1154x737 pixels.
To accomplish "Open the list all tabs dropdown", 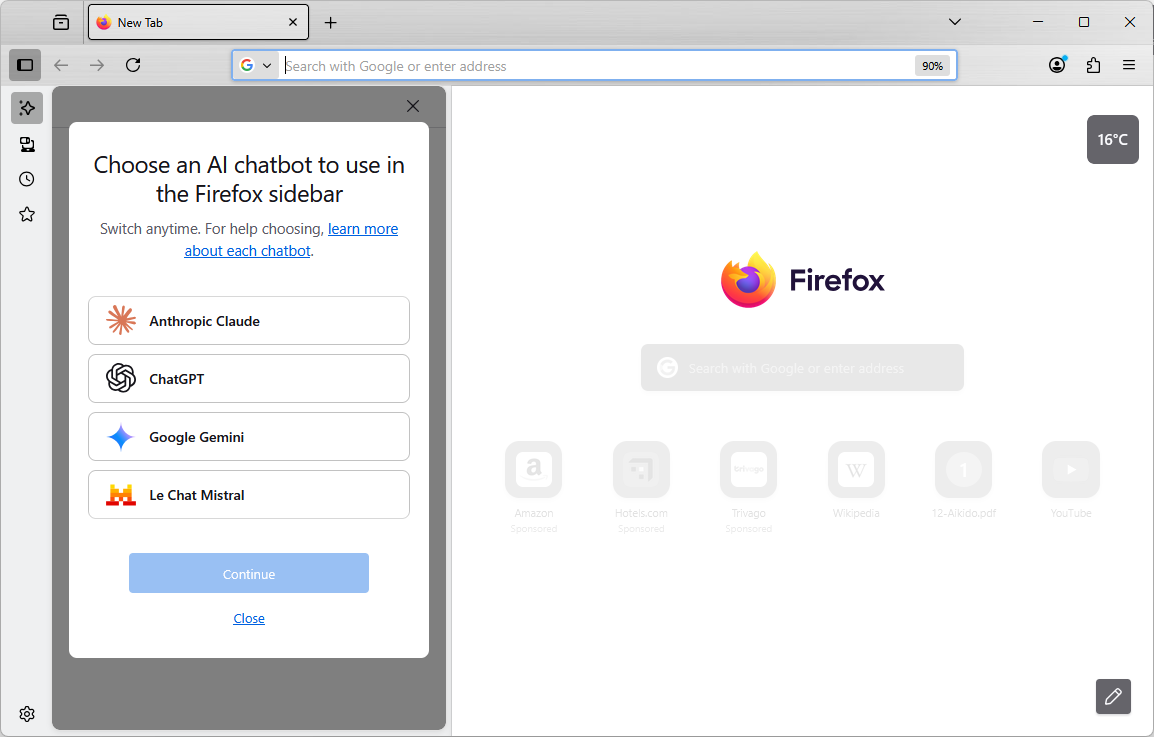I will point(955,22).
